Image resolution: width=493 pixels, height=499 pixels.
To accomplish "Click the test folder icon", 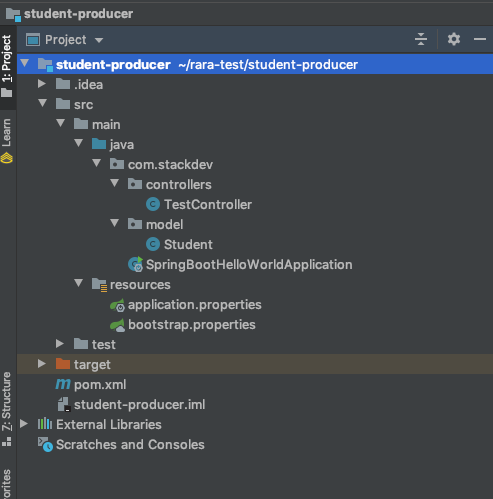I will [x=81, y=344].
